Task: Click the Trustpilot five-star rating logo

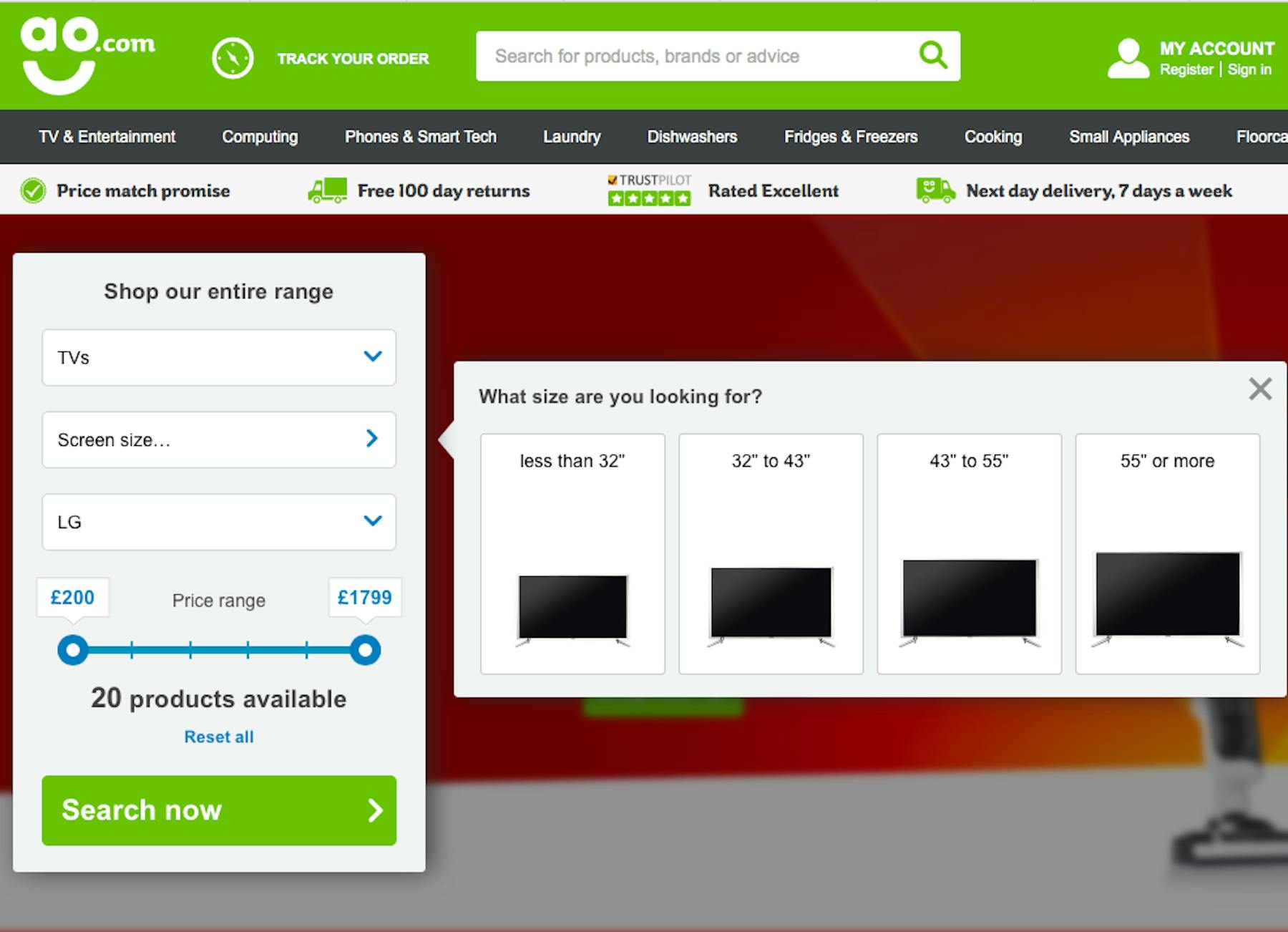Action: [x=649, y=190]
